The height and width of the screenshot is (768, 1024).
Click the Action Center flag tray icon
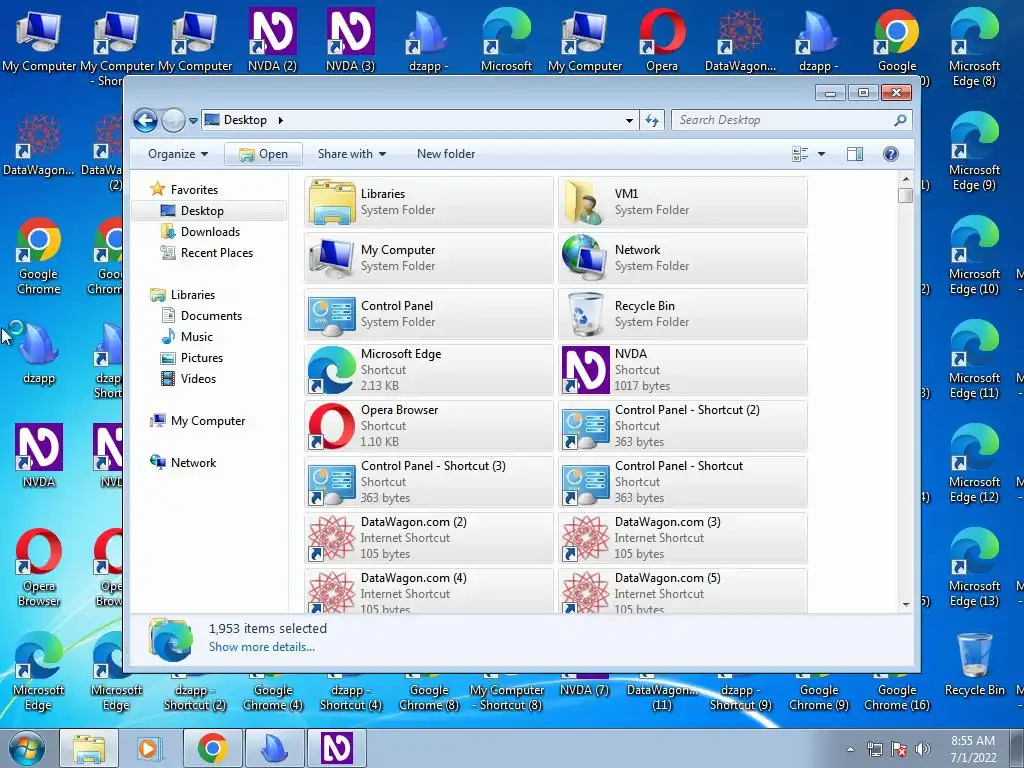[x=899, y=749]
